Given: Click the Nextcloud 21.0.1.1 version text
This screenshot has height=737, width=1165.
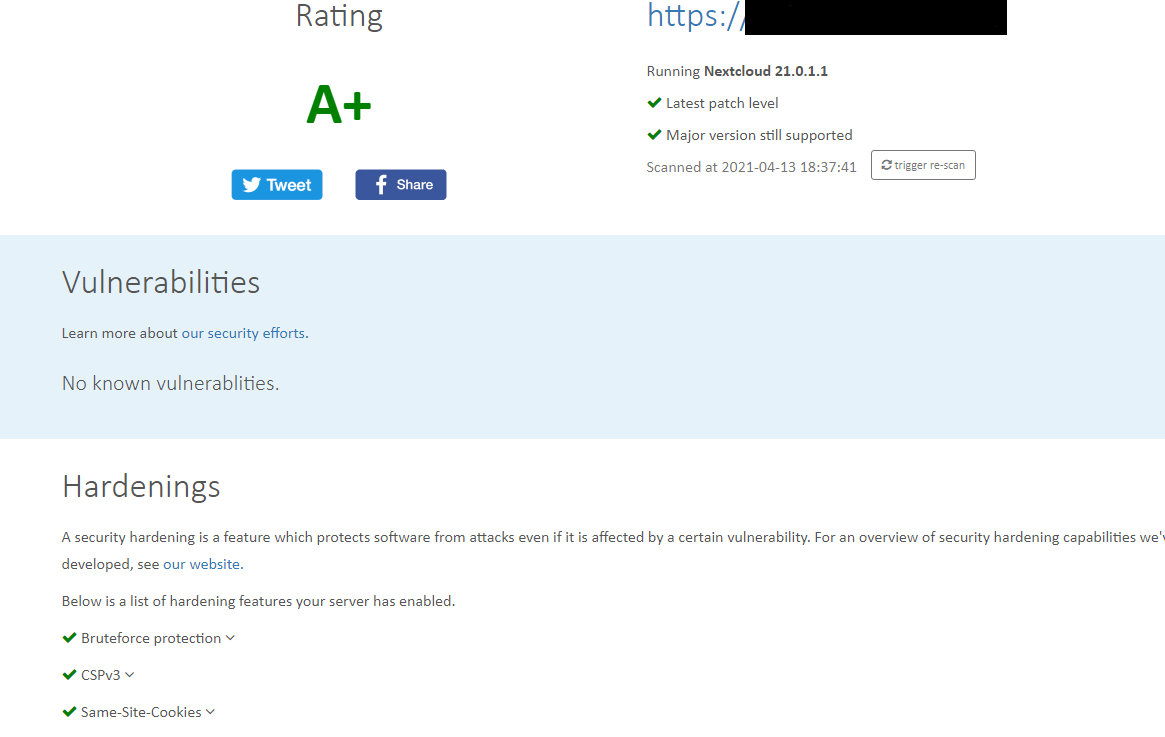Looking at the screenshot, I should tap(765, 71).
